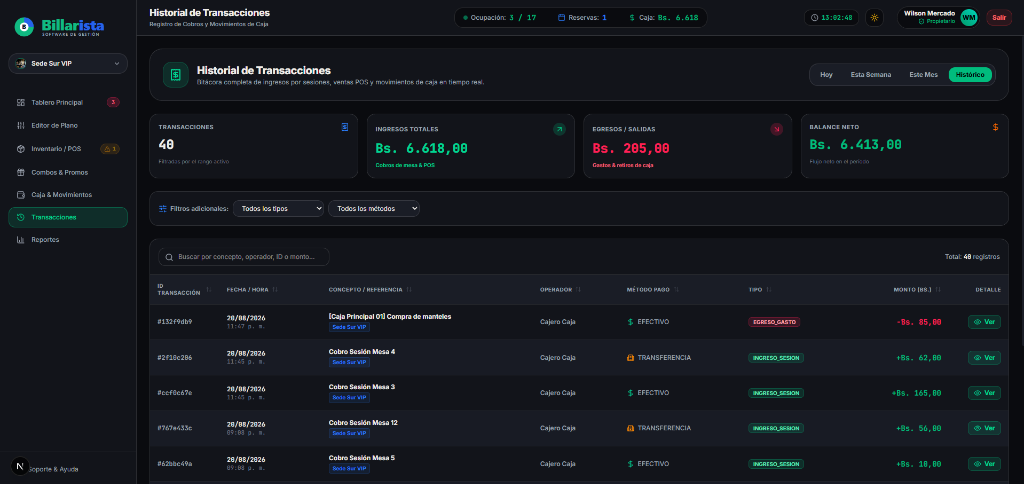Viewport: 1024px width, 484px height.
Task: Click INGRESO_SESION tag for Mesa 4
Action: tap(776, 358)
